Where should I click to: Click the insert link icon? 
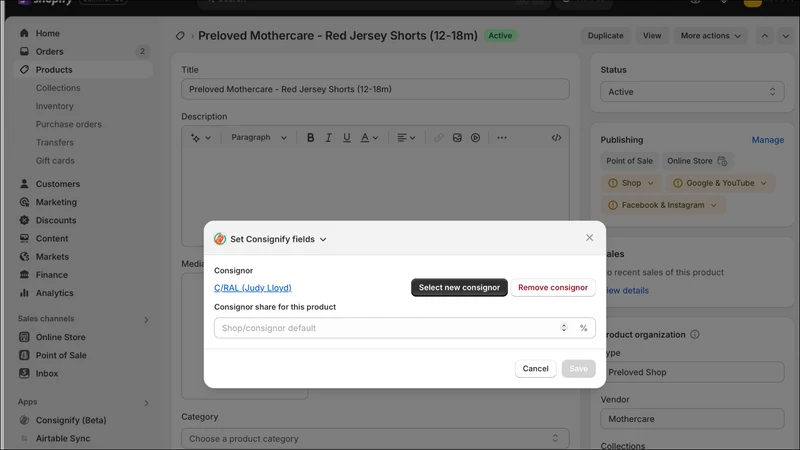coord(439,138)
